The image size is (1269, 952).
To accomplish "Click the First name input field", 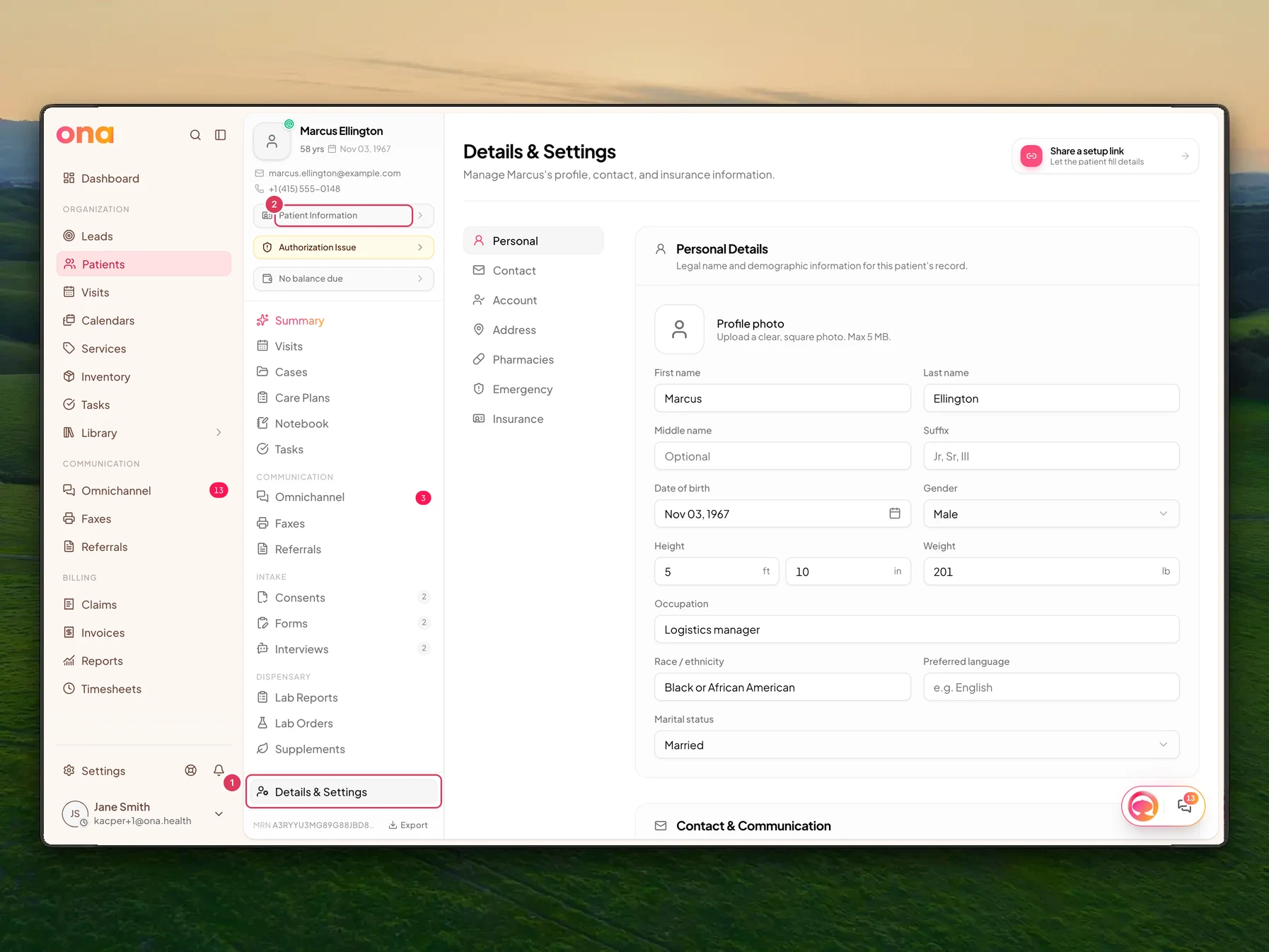I will [782, 398].
